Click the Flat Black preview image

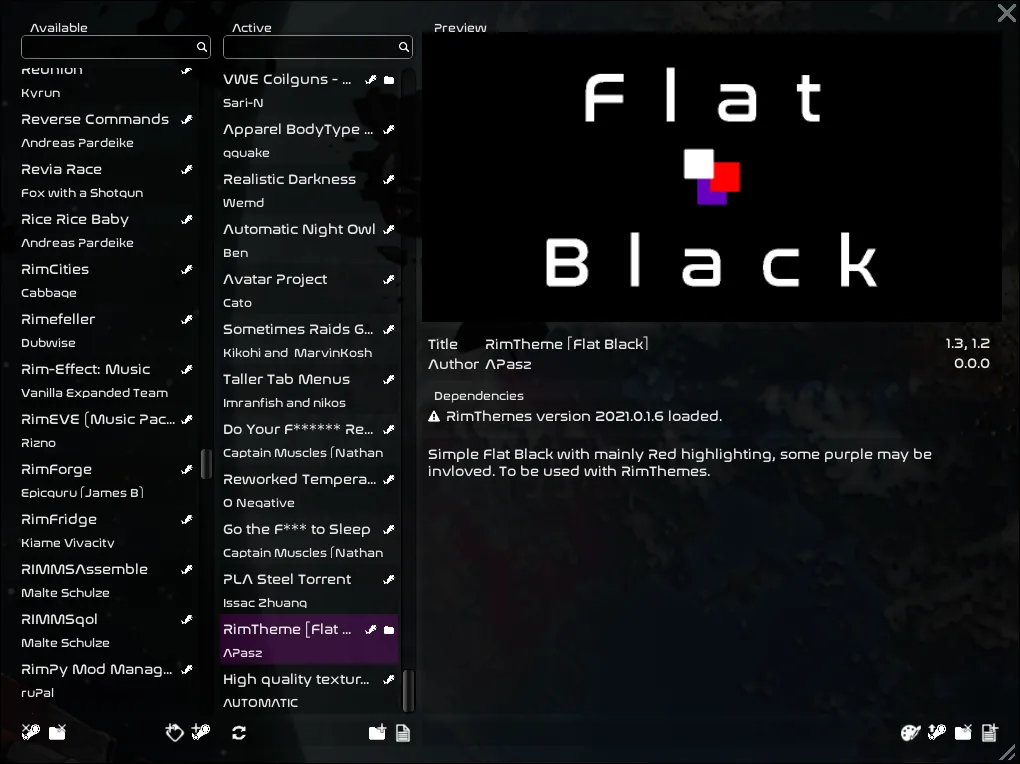tap(711, 177)
